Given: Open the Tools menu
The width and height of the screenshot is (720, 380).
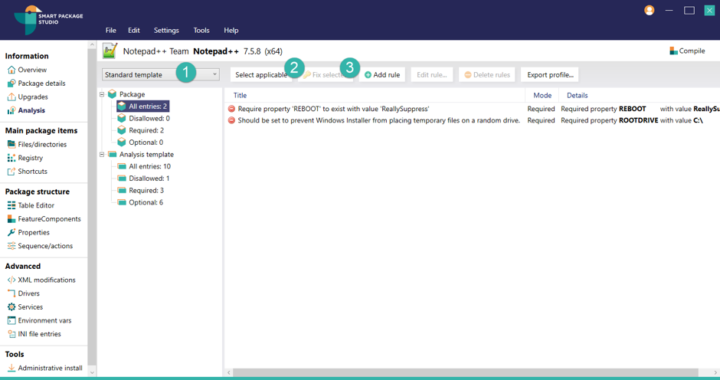Looking at the screenshot, I should click(x=201, y=30).
